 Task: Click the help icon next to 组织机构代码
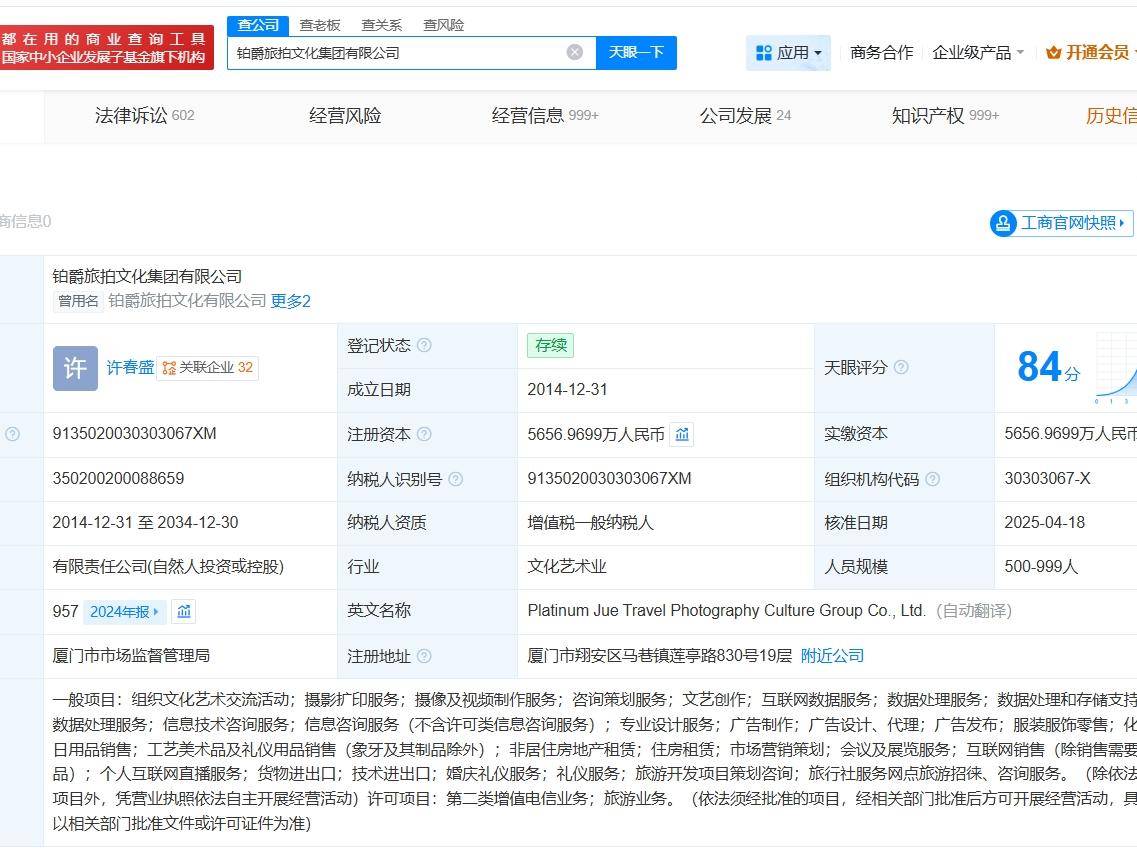[x=933, y=479]
